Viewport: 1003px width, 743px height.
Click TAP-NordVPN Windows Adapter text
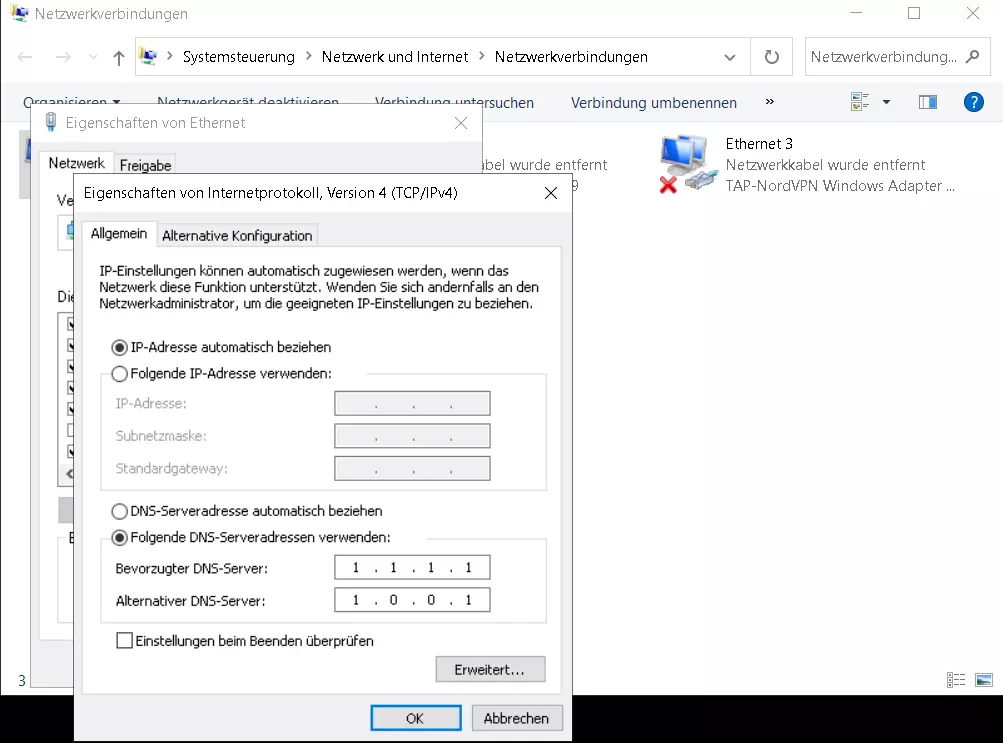840,186
